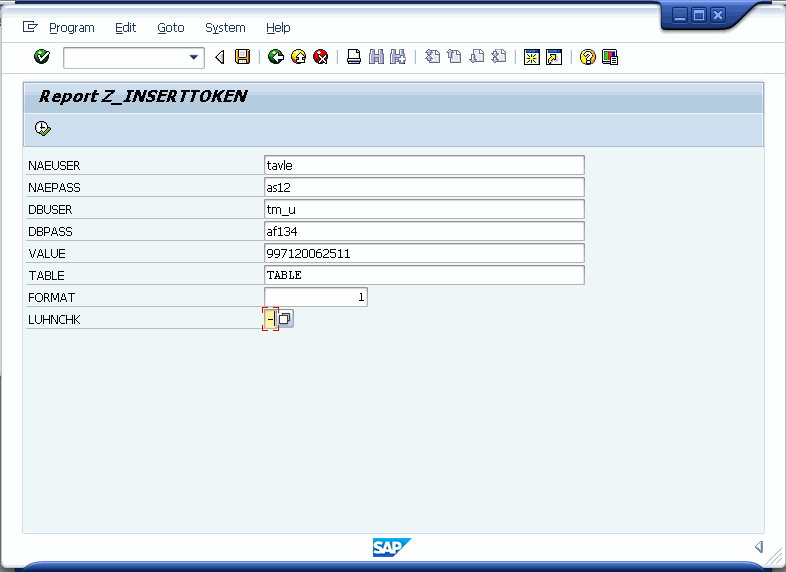Close the SAP window
The height and width of the screenshot is (572, 786).
[x=718, y=15]
